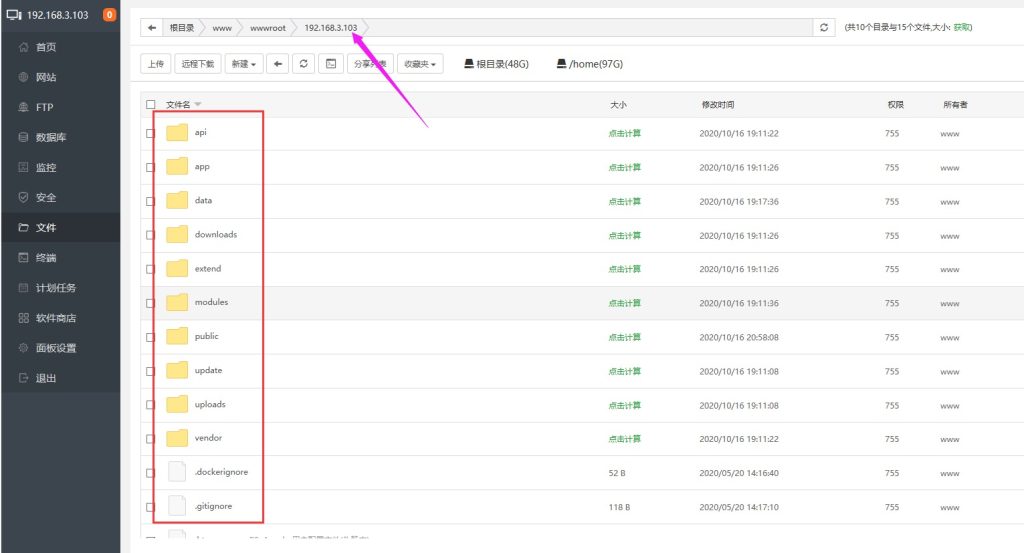Click the wwwroot breadcrumb segment
1024x553 pixels.
coord(266,28)
